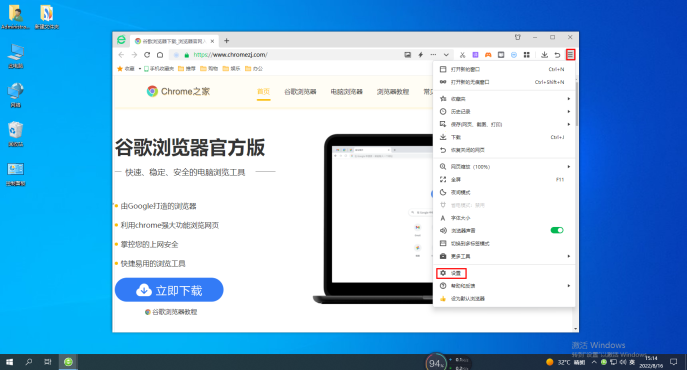The width and height of the screenshot is (687, 370).
Task: Reload the page with refresh icon
Action: point(147,55)
